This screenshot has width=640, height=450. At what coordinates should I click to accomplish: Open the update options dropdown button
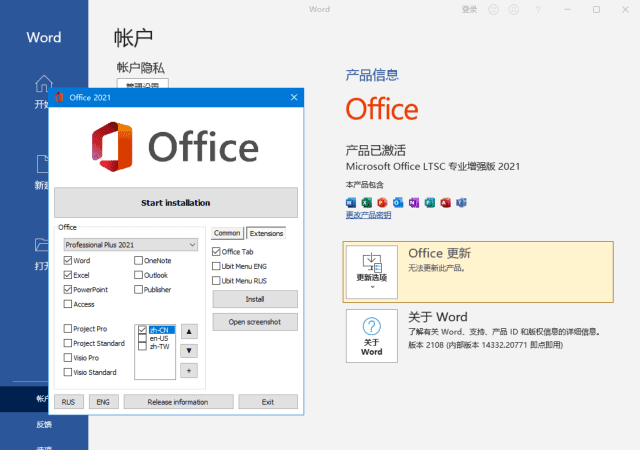[x=371, y=272]
